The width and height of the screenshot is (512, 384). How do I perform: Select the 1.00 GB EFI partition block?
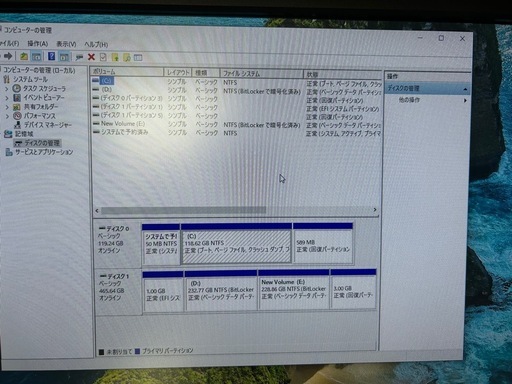click(163, 292)
